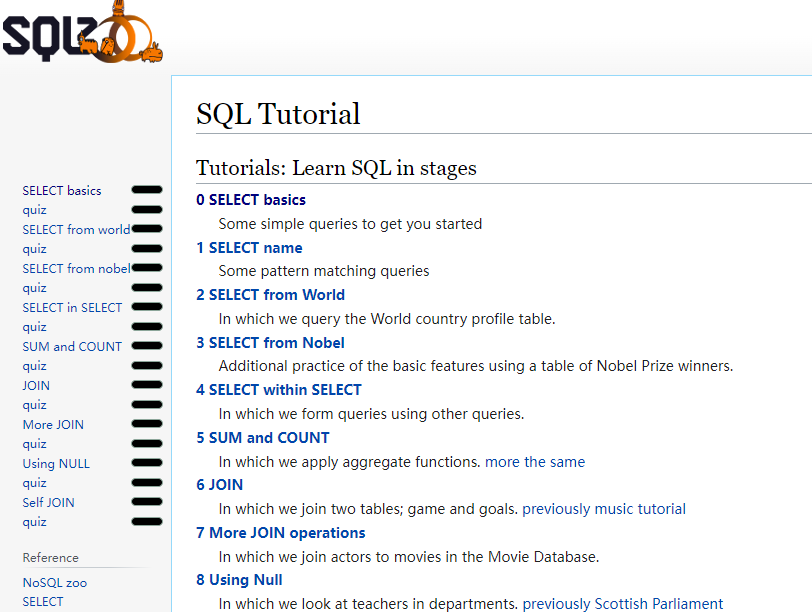This screenshot has height=612, width=812.
Task: Open the 7 More JOIN operations tutorial
Action: pyautogui.click(x=281, y=533)
